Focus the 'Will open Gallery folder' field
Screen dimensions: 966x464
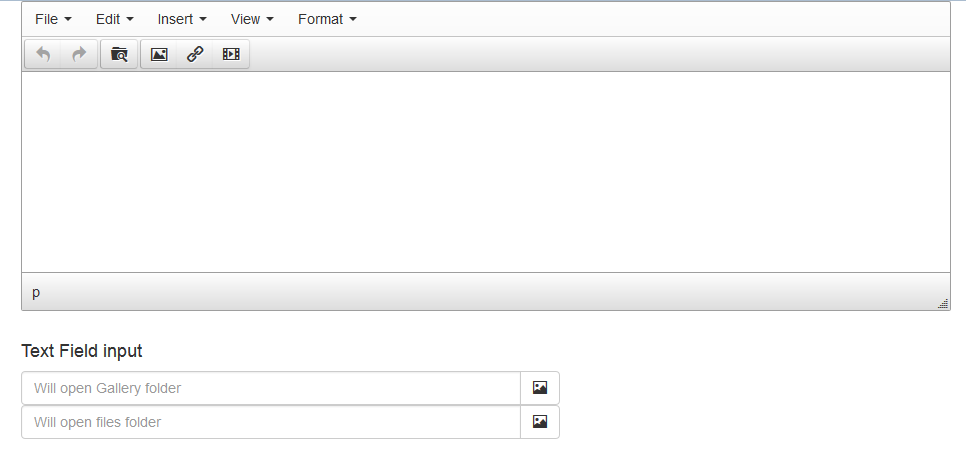(x=271, y=388)
